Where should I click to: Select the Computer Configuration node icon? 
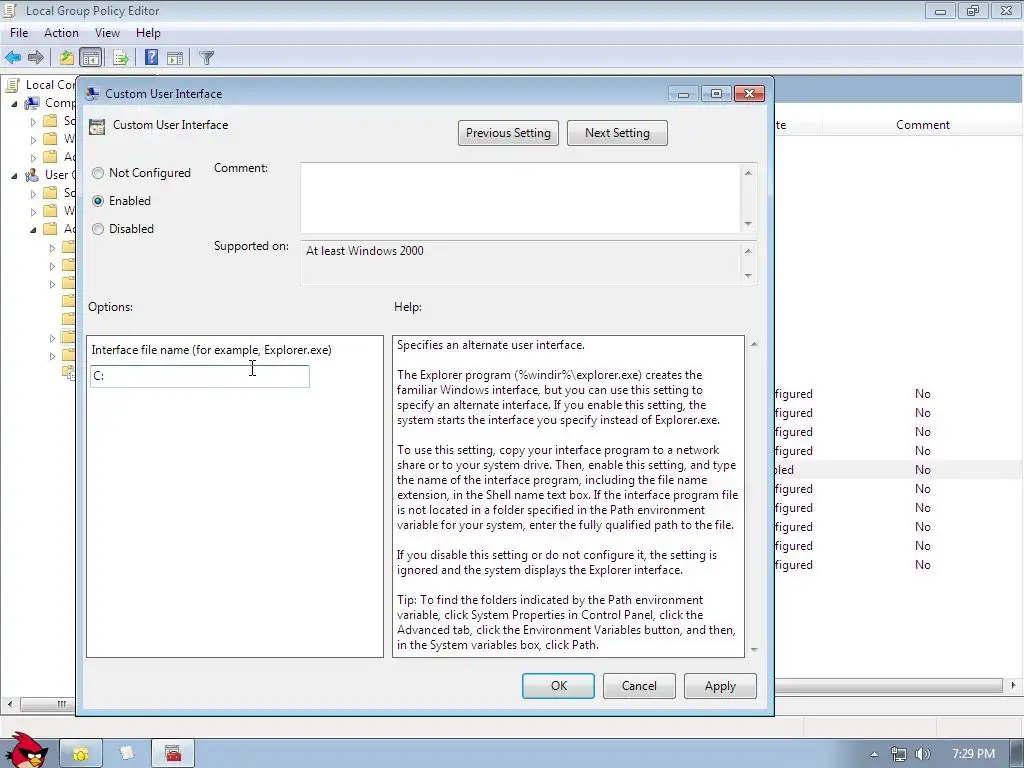pos(32,103)
